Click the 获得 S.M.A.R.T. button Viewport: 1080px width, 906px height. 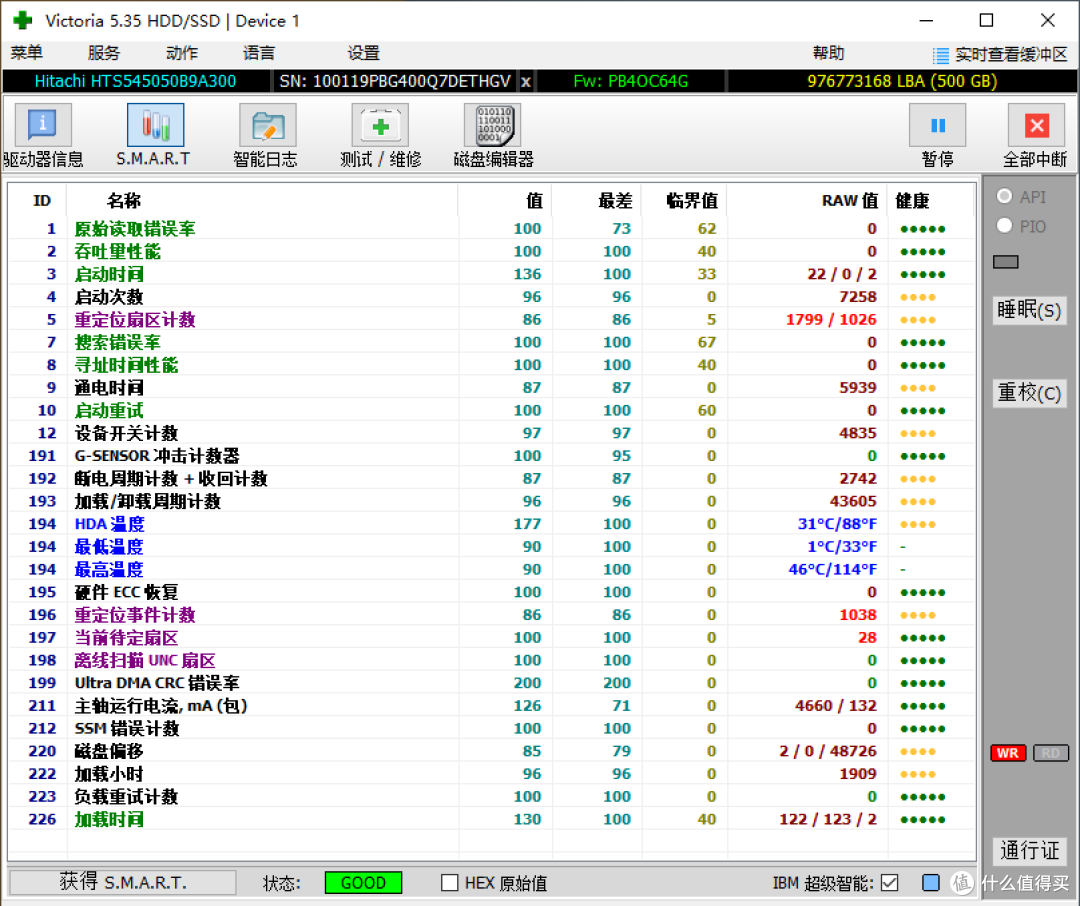pos(123,883)
